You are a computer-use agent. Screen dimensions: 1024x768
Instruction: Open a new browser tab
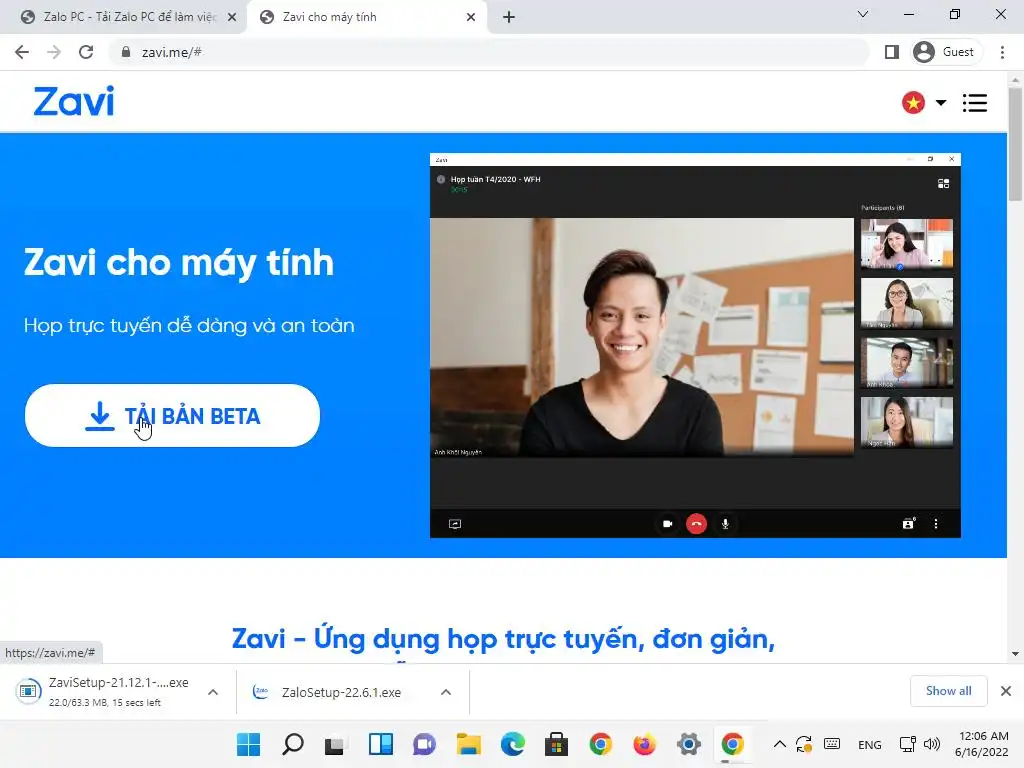pos(509,17)
